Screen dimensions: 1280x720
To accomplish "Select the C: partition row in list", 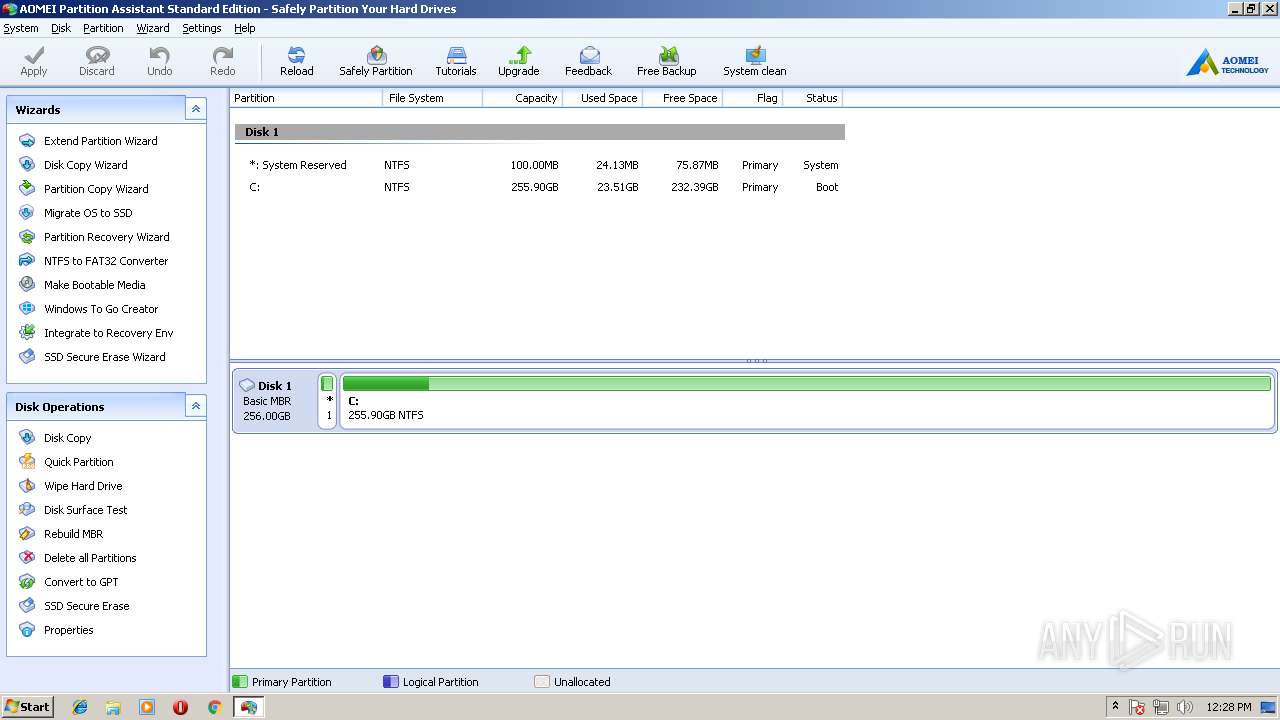I will click(540, 187).
